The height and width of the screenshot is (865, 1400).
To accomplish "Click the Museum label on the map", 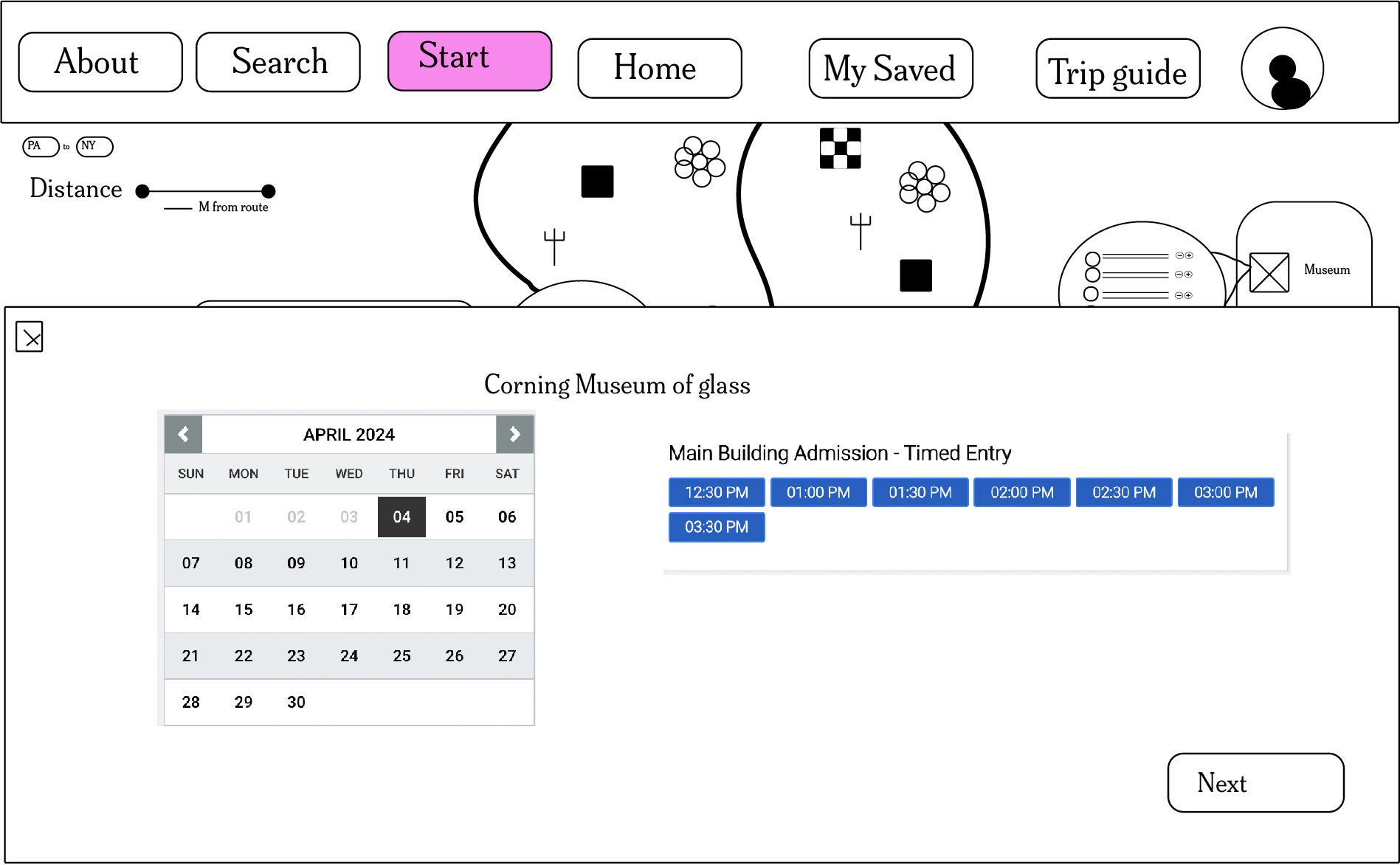I will point(1327,270).
